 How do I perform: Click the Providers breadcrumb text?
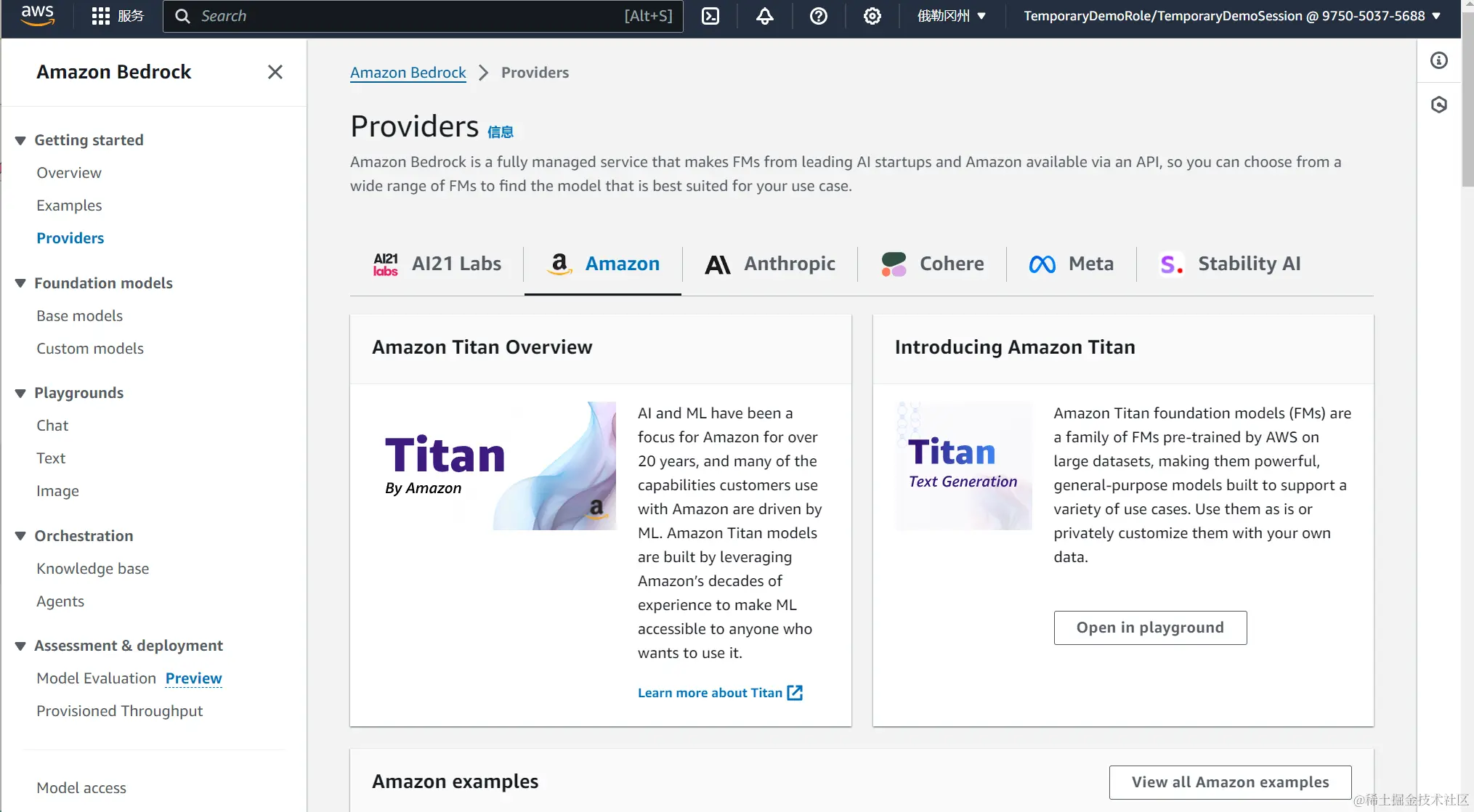click(535, 73)
